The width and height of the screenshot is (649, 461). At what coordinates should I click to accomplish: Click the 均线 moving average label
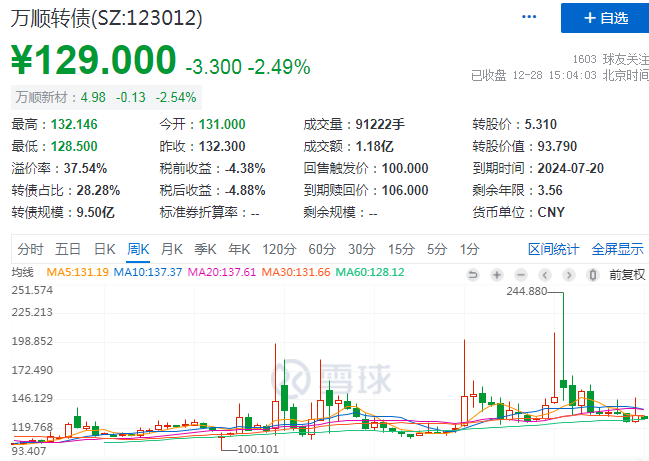pos(22,272)
